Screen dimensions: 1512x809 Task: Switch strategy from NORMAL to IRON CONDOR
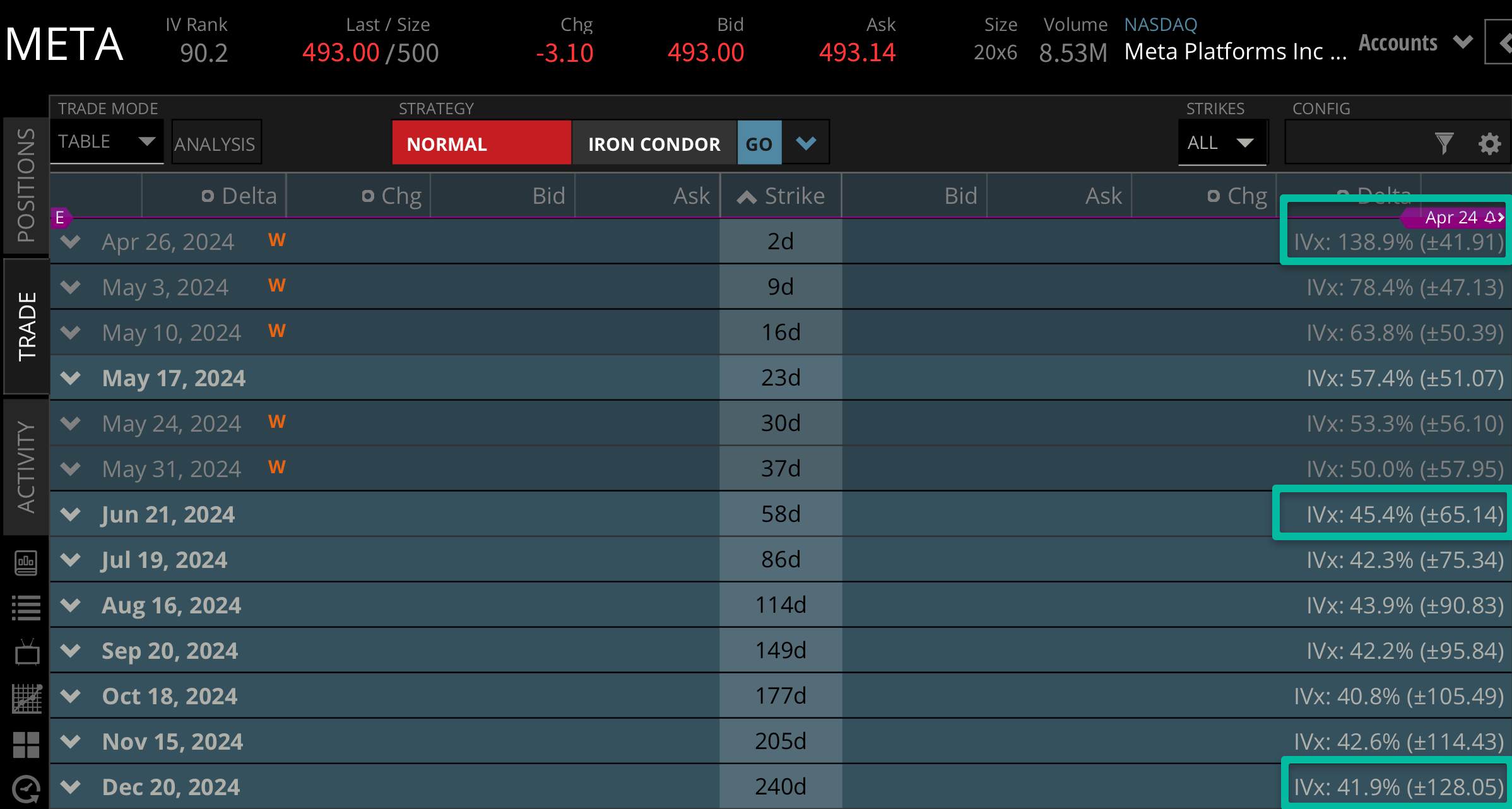pyautogui.click(x=654, y=143)
